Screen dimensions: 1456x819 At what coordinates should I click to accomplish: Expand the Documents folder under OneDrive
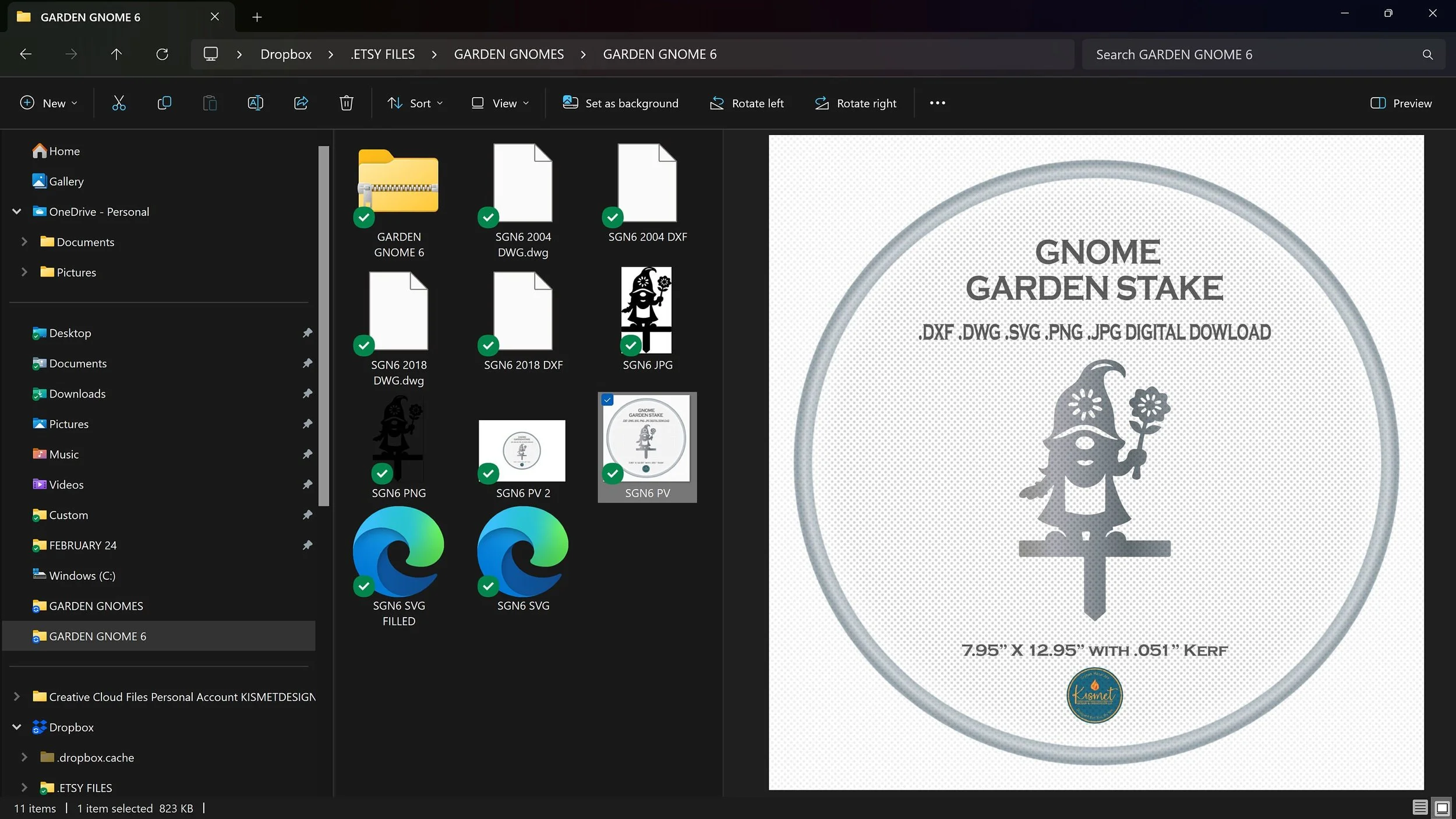tap(24, 242)
